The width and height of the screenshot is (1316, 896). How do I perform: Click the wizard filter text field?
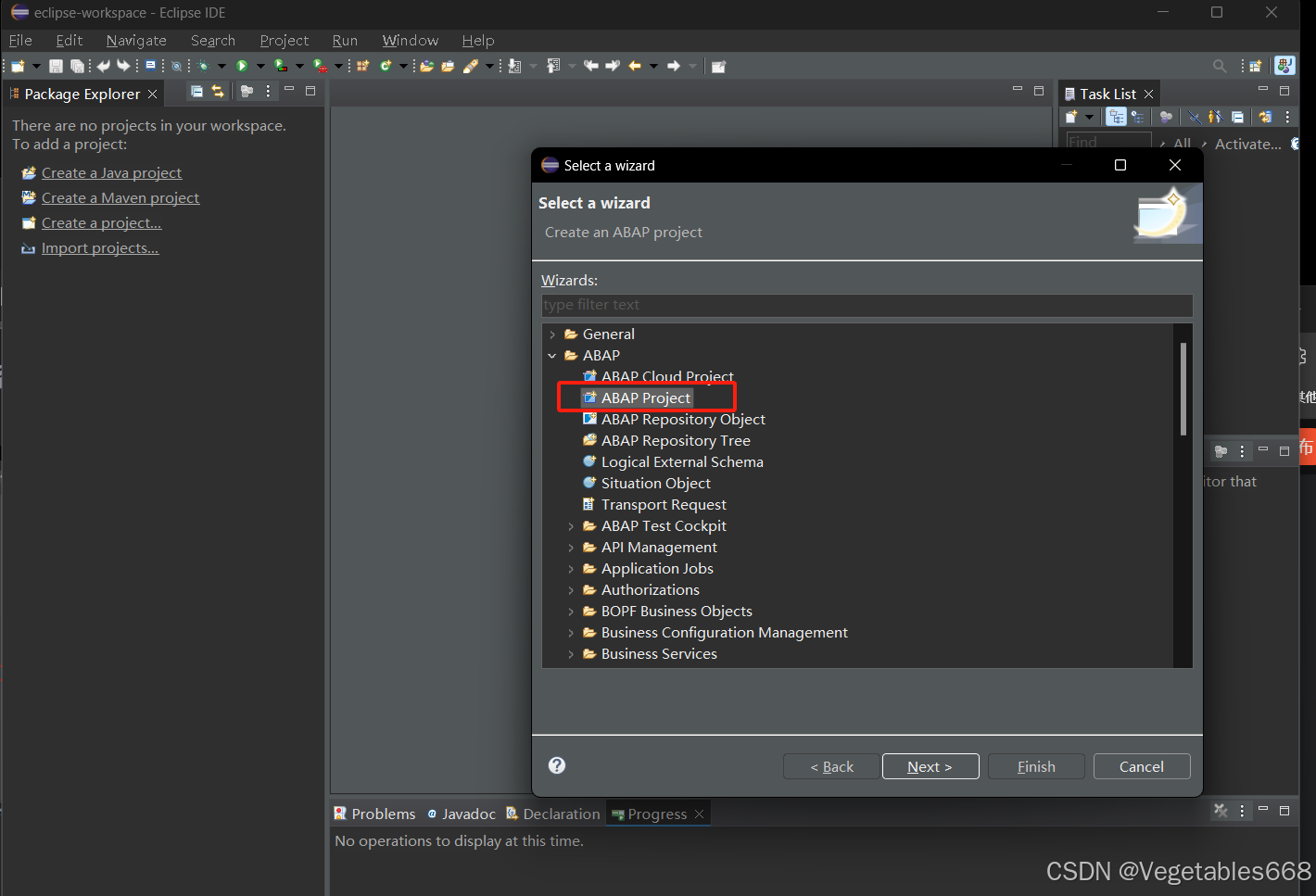(867, 305)
